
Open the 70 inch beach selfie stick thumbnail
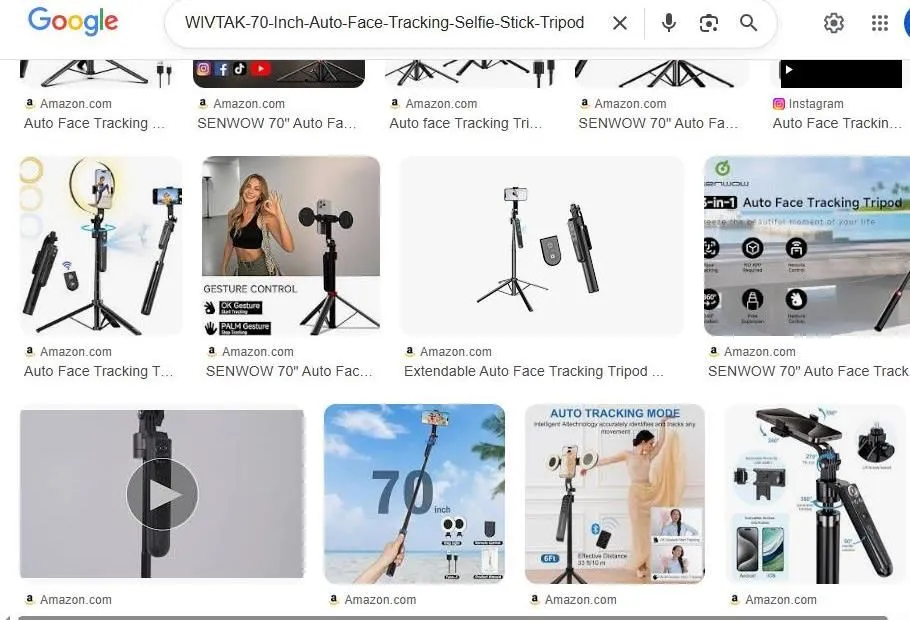tap(413, 493)
